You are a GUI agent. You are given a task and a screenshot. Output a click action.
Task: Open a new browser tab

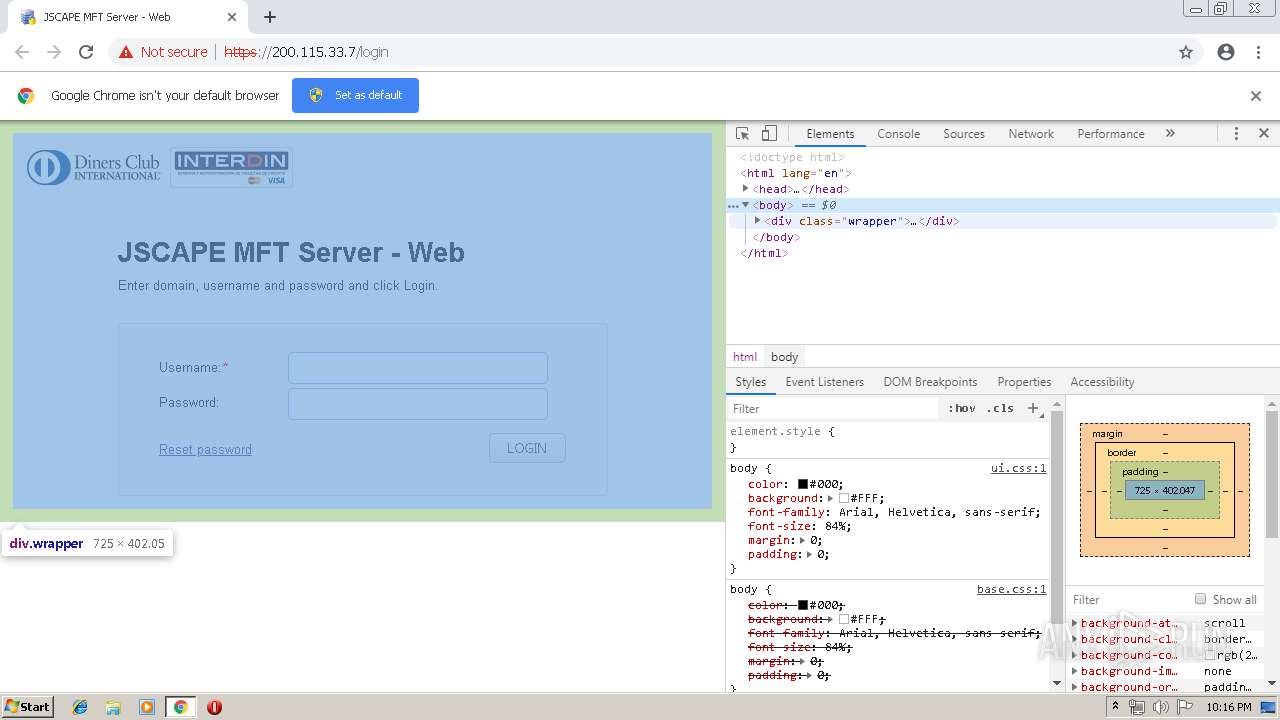[270, 17]
